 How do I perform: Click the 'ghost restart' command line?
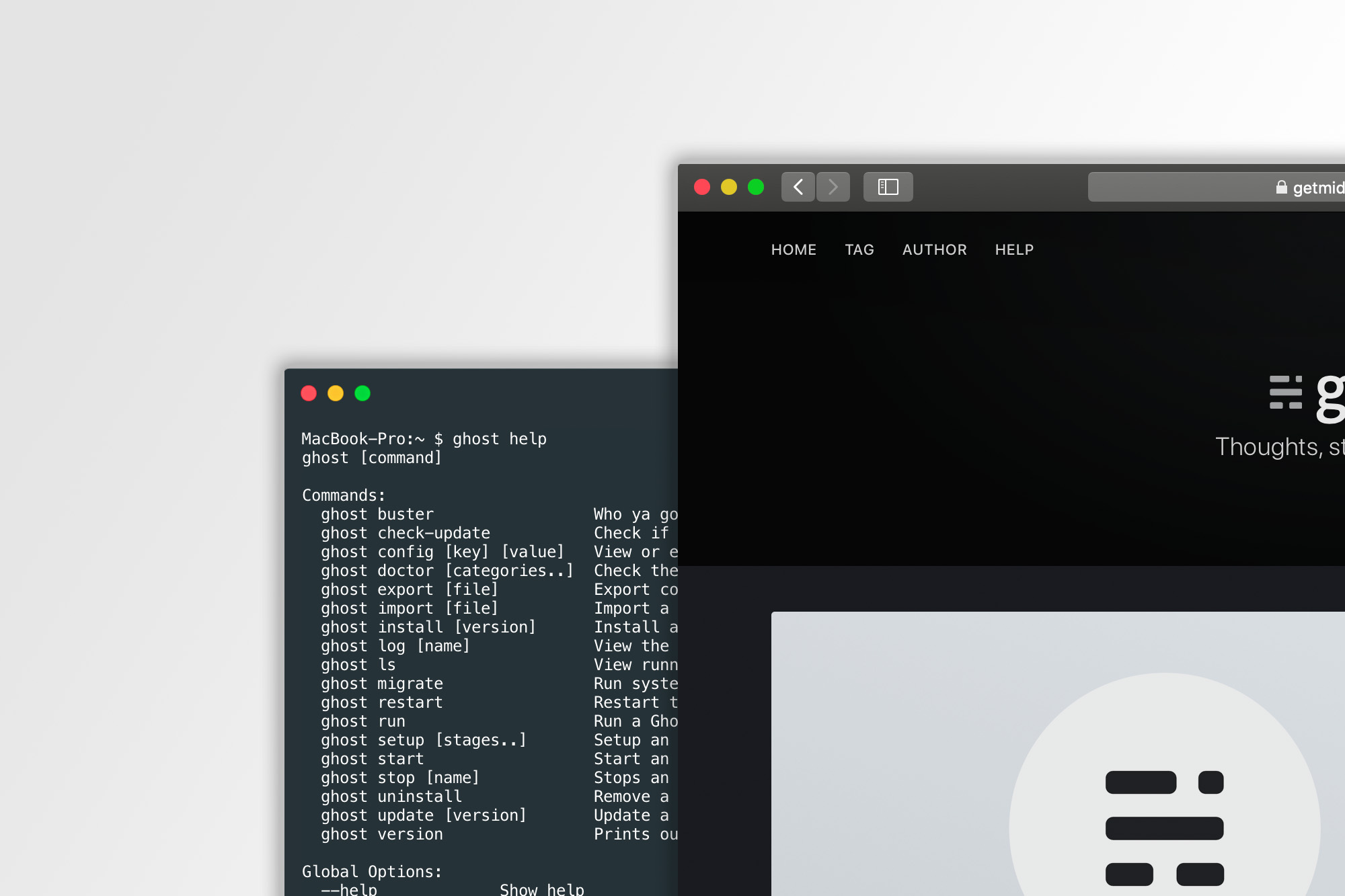[x=382, y=702]
